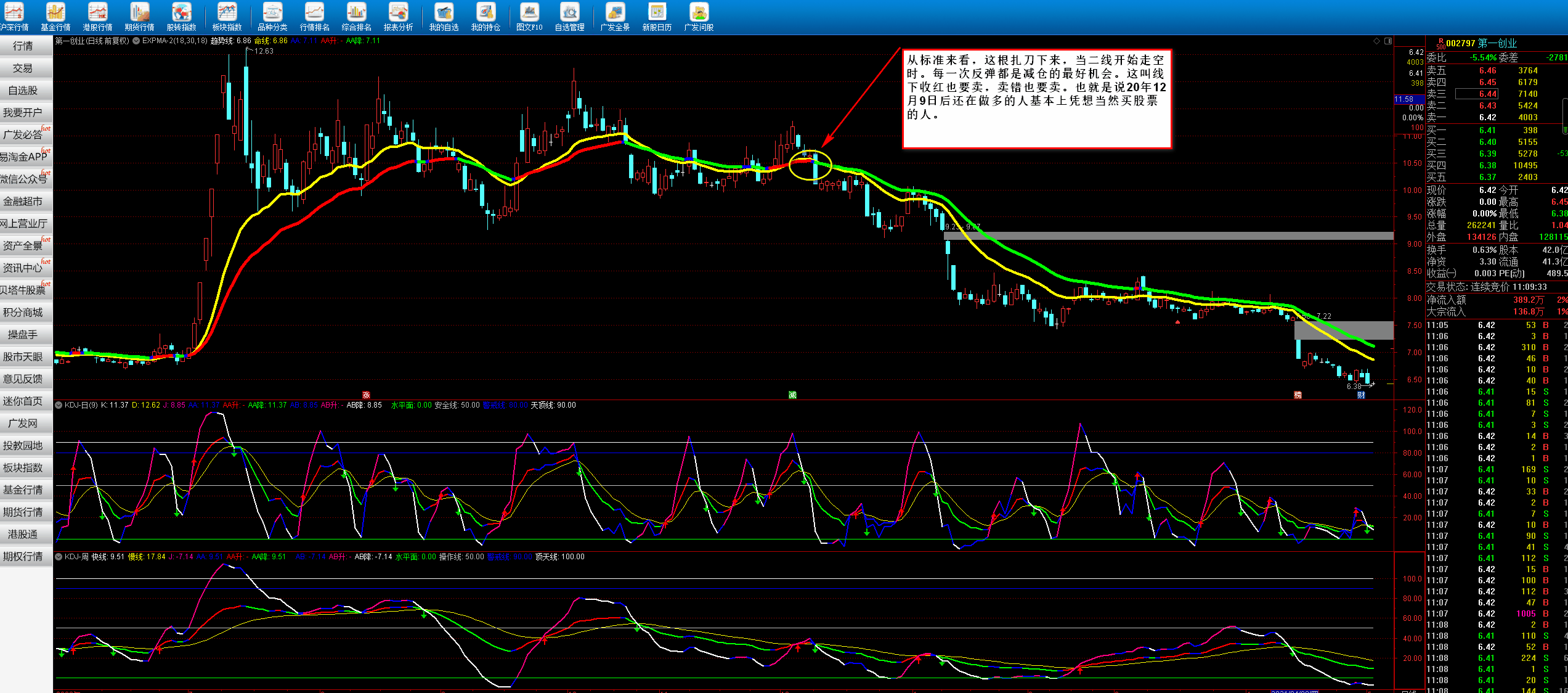
Task: Open 新股日历 toolbar icon
Action: pyautogui.click(x=657, y=17)
